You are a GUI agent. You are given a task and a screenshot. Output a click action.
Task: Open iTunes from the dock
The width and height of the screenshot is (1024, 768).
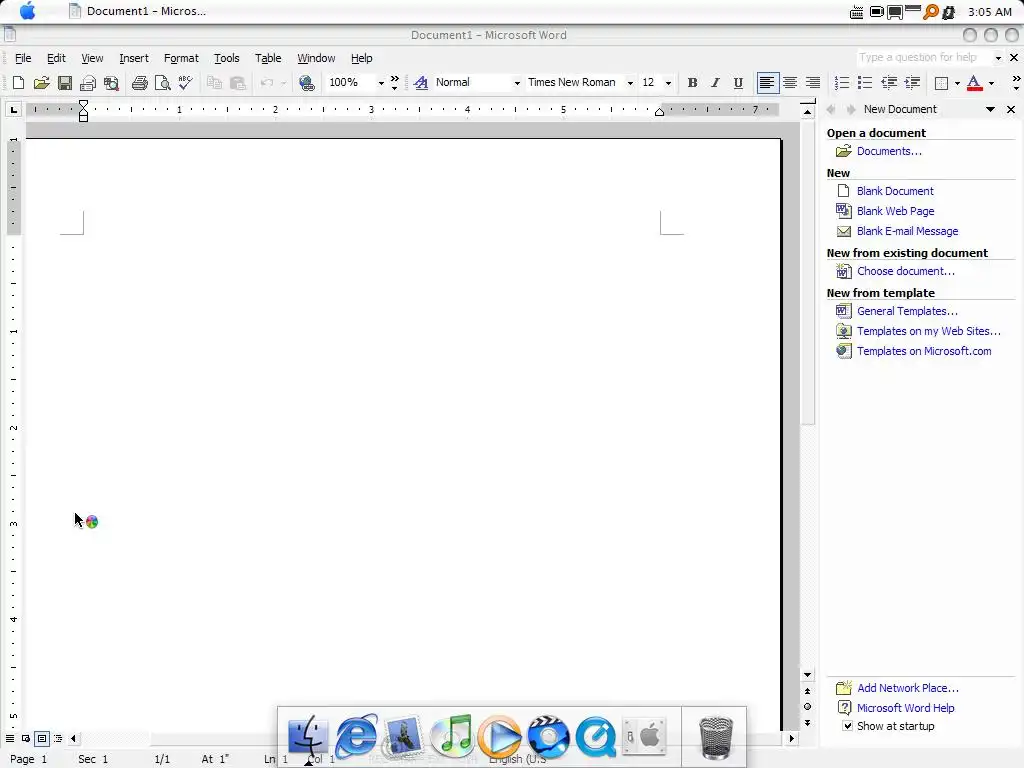click(x=452, y=735)
